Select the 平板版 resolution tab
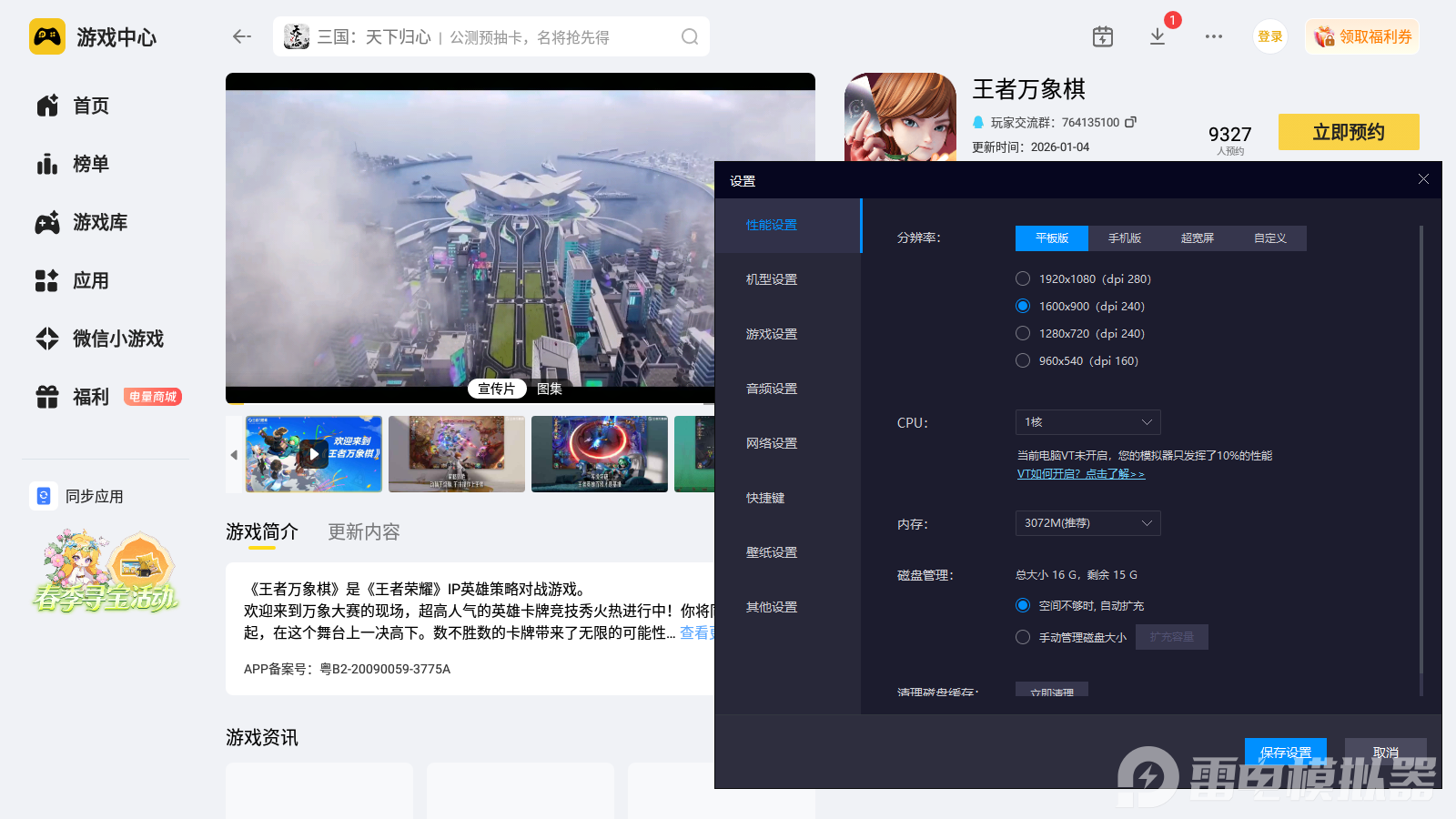Screen dimensions: 1456x819 coord(1052,238)
